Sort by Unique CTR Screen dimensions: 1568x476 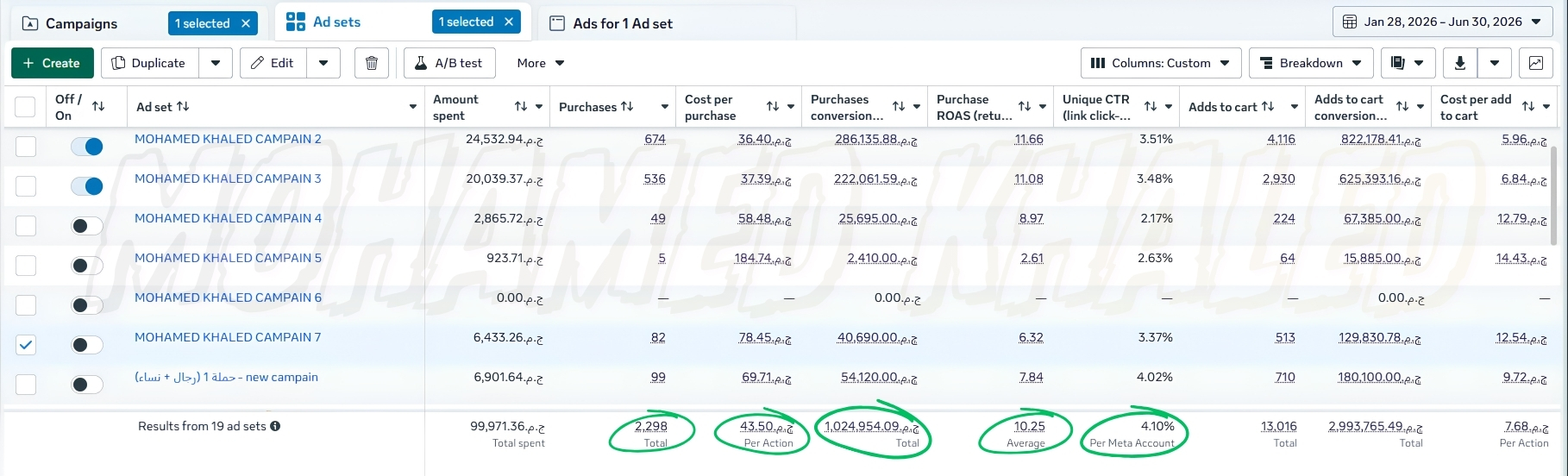click(1151, 106)
